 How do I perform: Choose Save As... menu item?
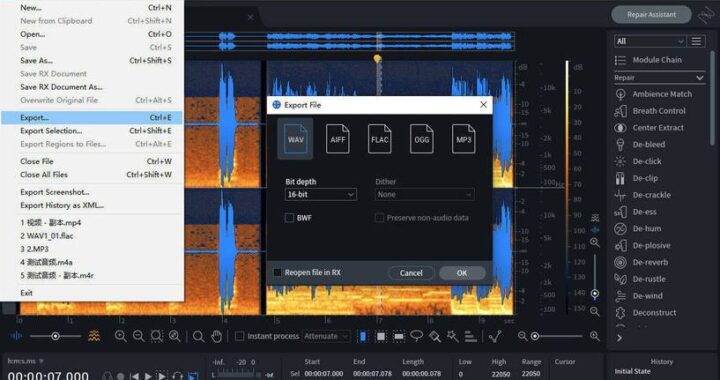[x=92, y=61]
